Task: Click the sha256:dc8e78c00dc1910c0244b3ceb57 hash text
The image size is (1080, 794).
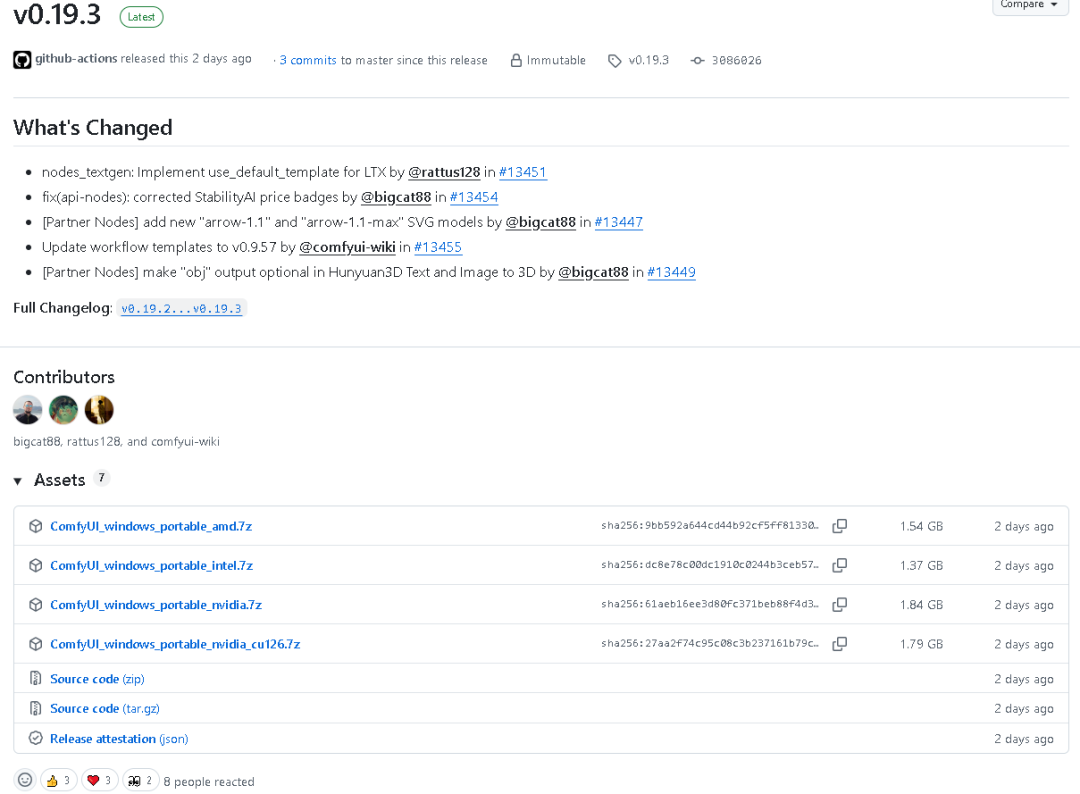Action: (x=709, y=565)
